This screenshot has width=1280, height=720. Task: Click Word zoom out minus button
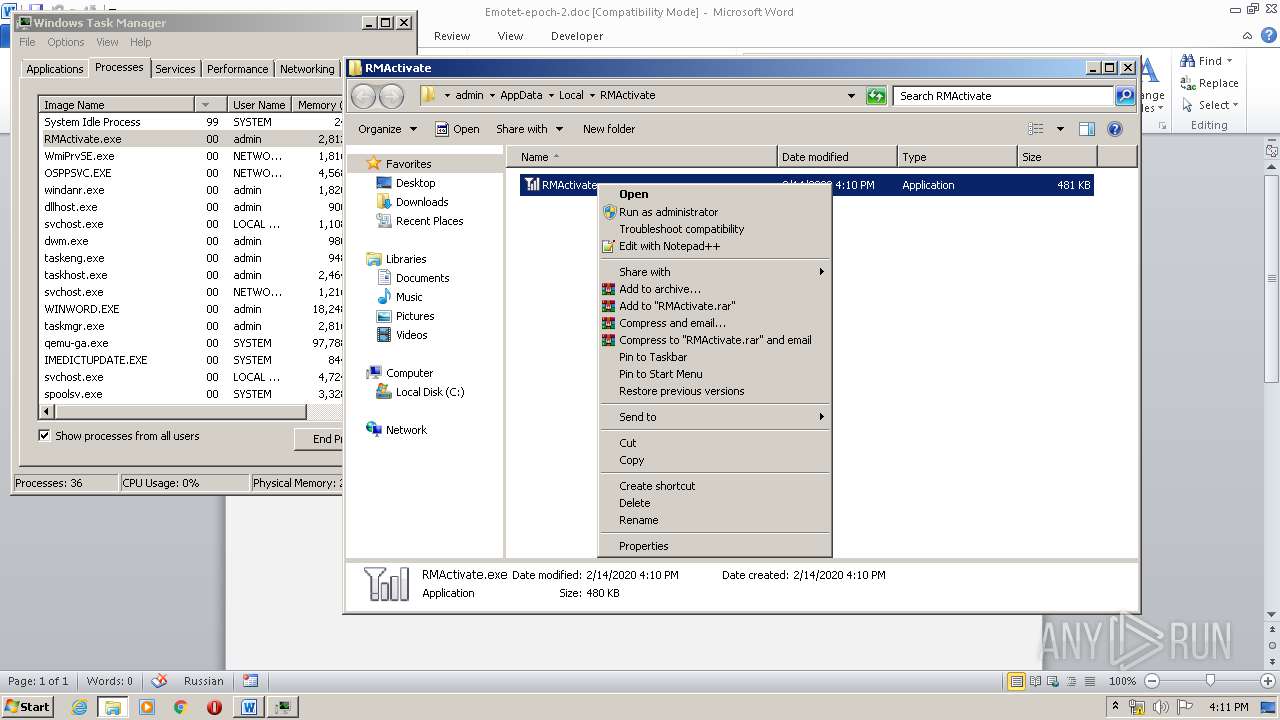coord(1151,681)
